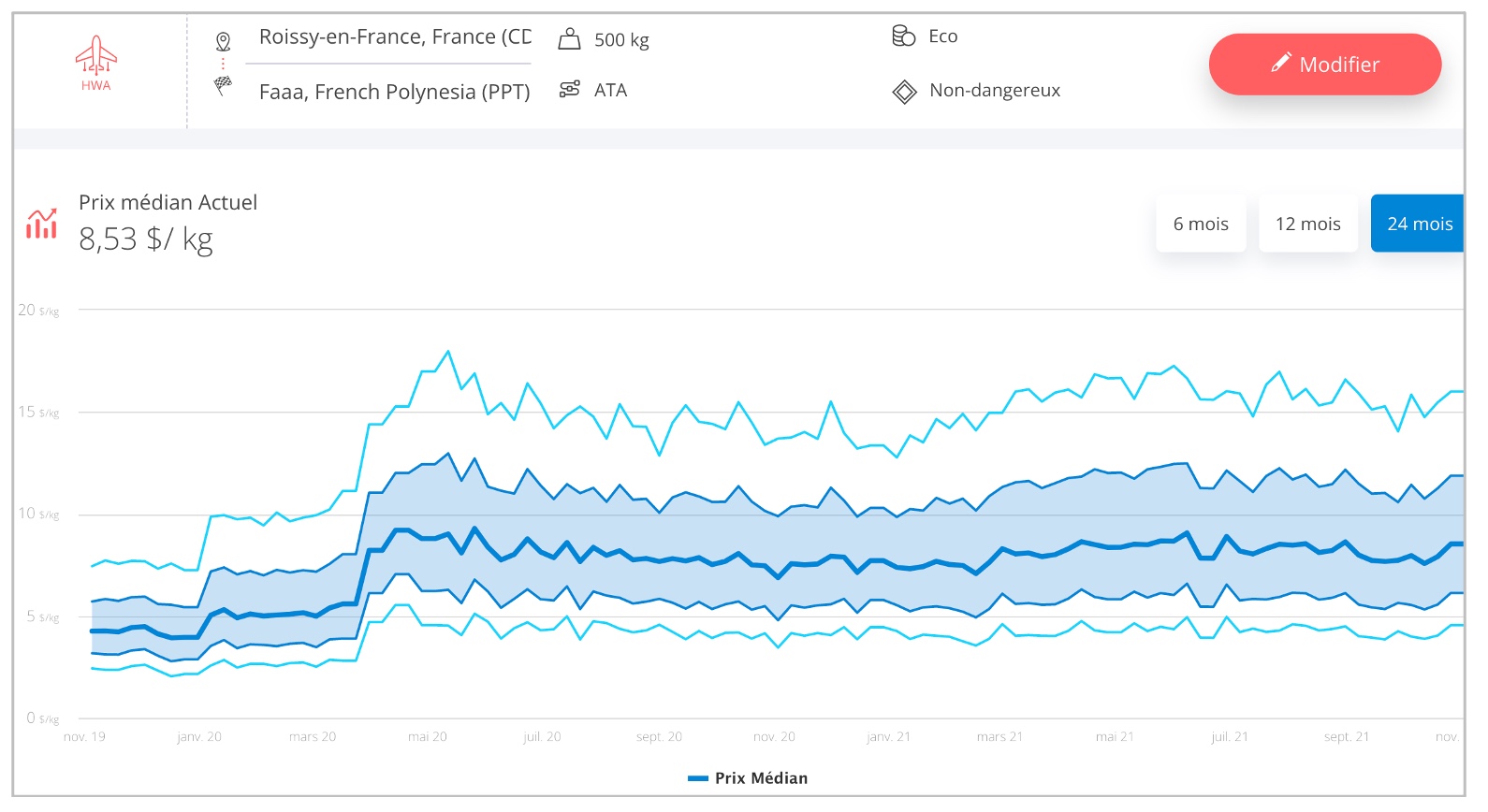Select the 6 mois time range
The height and width of the screenshot is (812, 1488).
pyautogui.click(x=1201, y=224)
